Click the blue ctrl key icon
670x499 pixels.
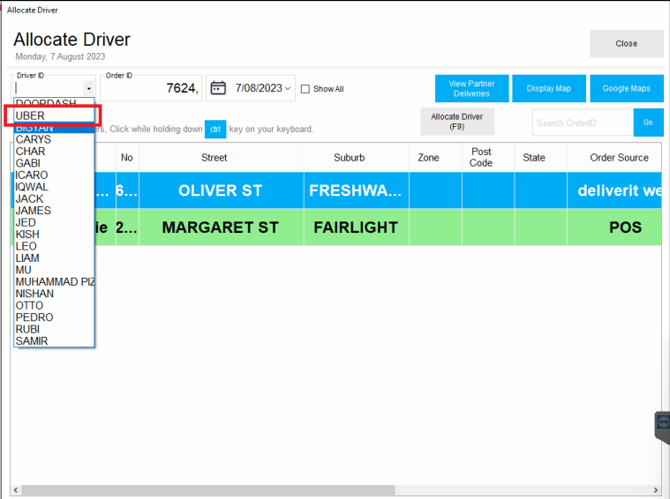tap(215, 129)
